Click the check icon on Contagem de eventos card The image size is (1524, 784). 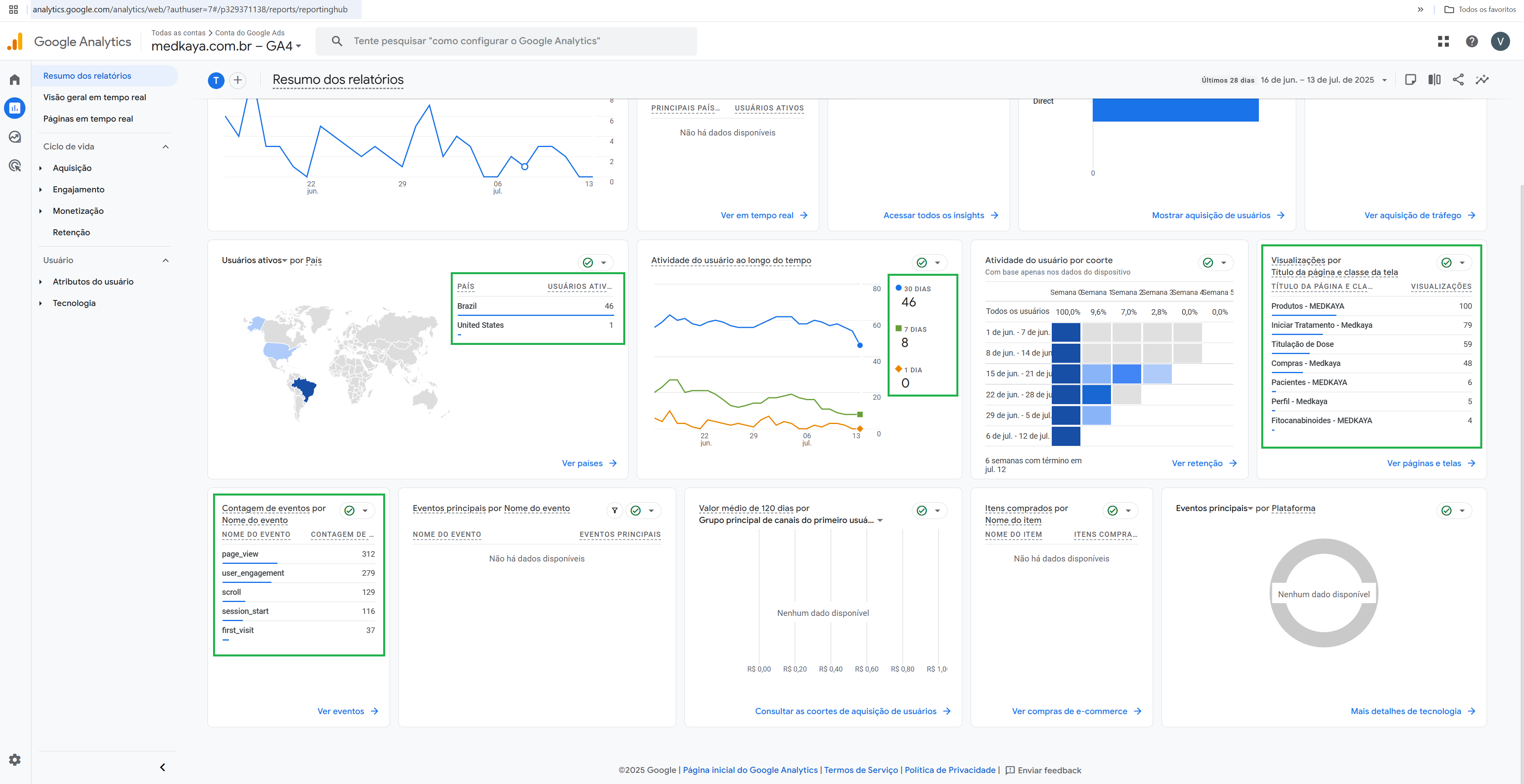(x=350, y=510)
